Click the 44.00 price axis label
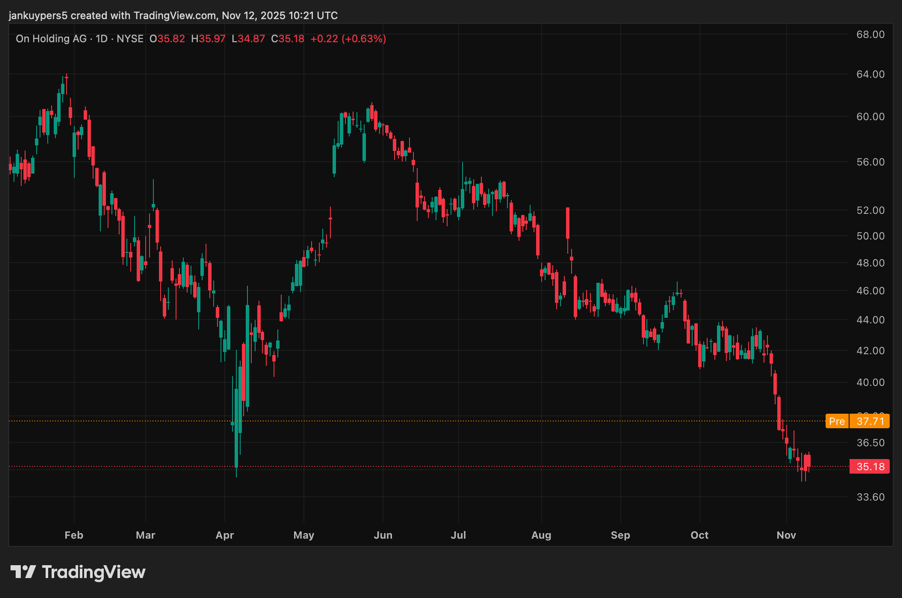 [x=870, y=320]
